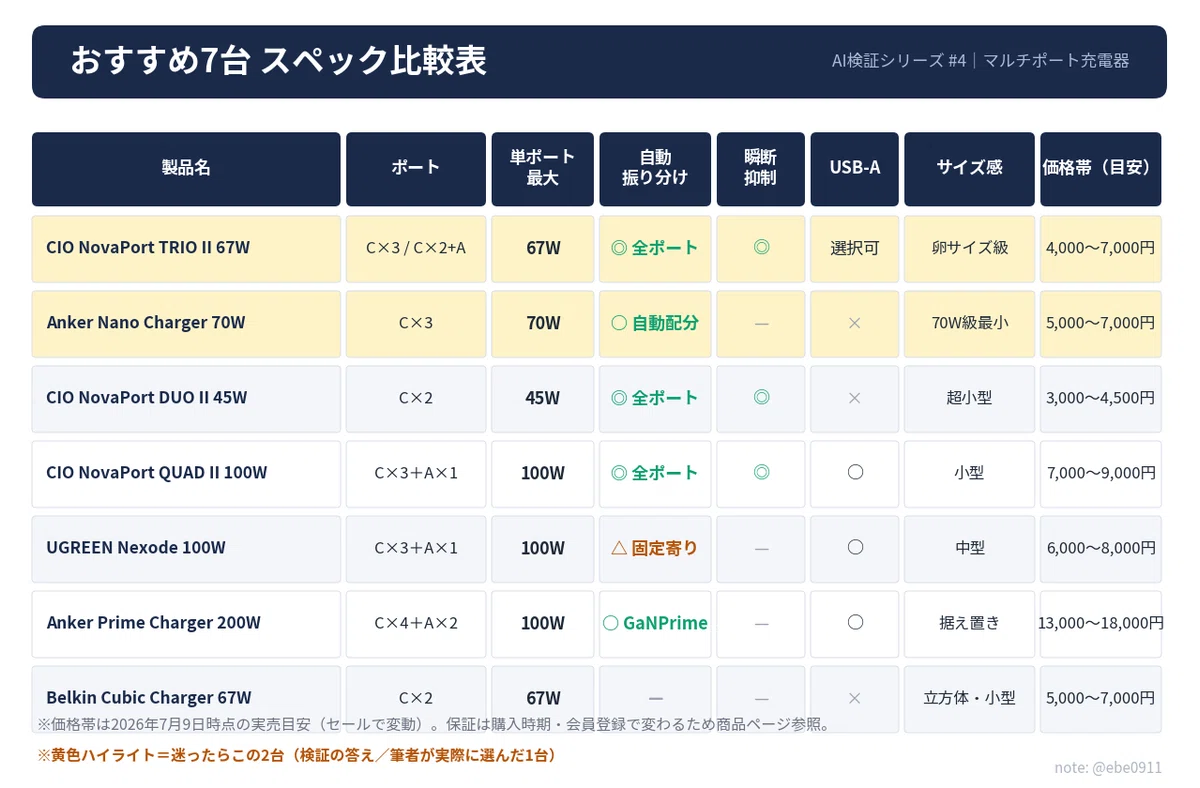Click the 70W級最小 size cell

969,323
